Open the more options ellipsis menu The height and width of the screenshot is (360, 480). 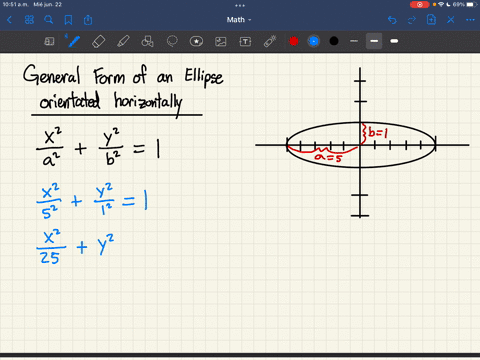click(x=470, y=20)
